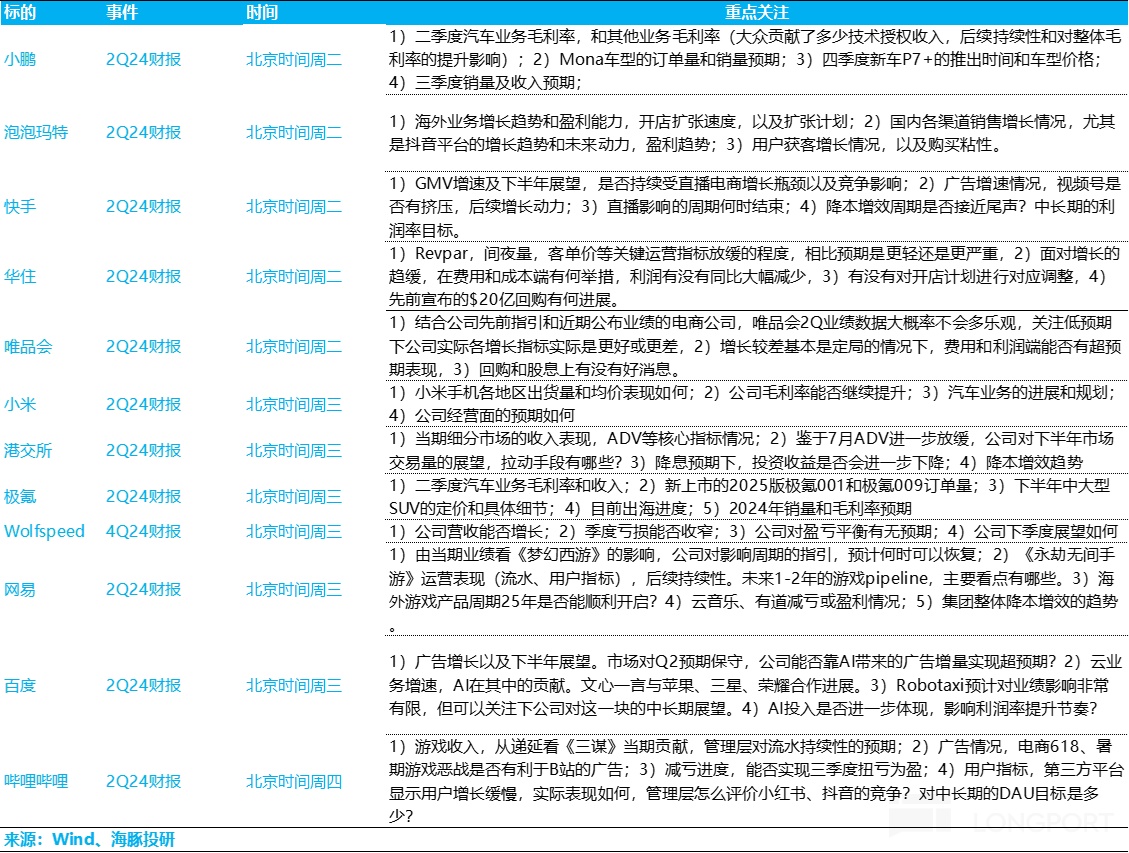Click the 泡泡玛特 company name
This screenshot has height=853, width=1129.
click(x=36, y=132)
